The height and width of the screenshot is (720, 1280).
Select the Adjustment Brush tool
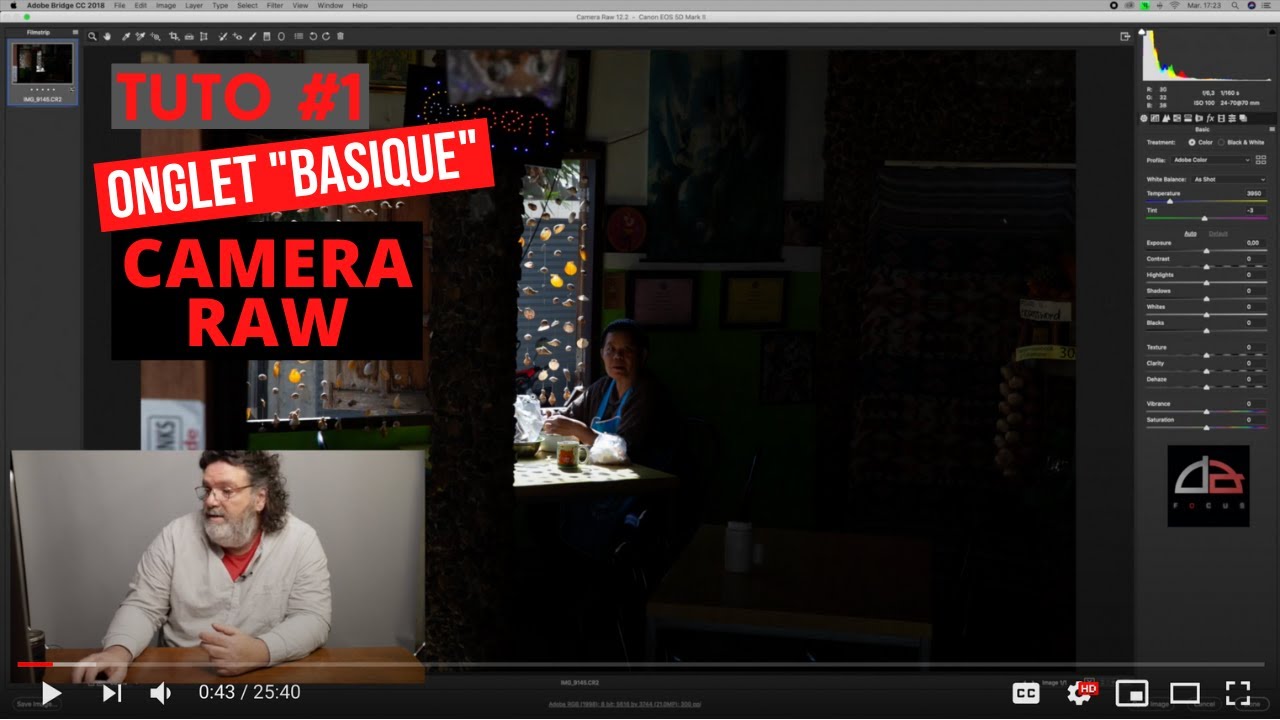coord(252,36)
